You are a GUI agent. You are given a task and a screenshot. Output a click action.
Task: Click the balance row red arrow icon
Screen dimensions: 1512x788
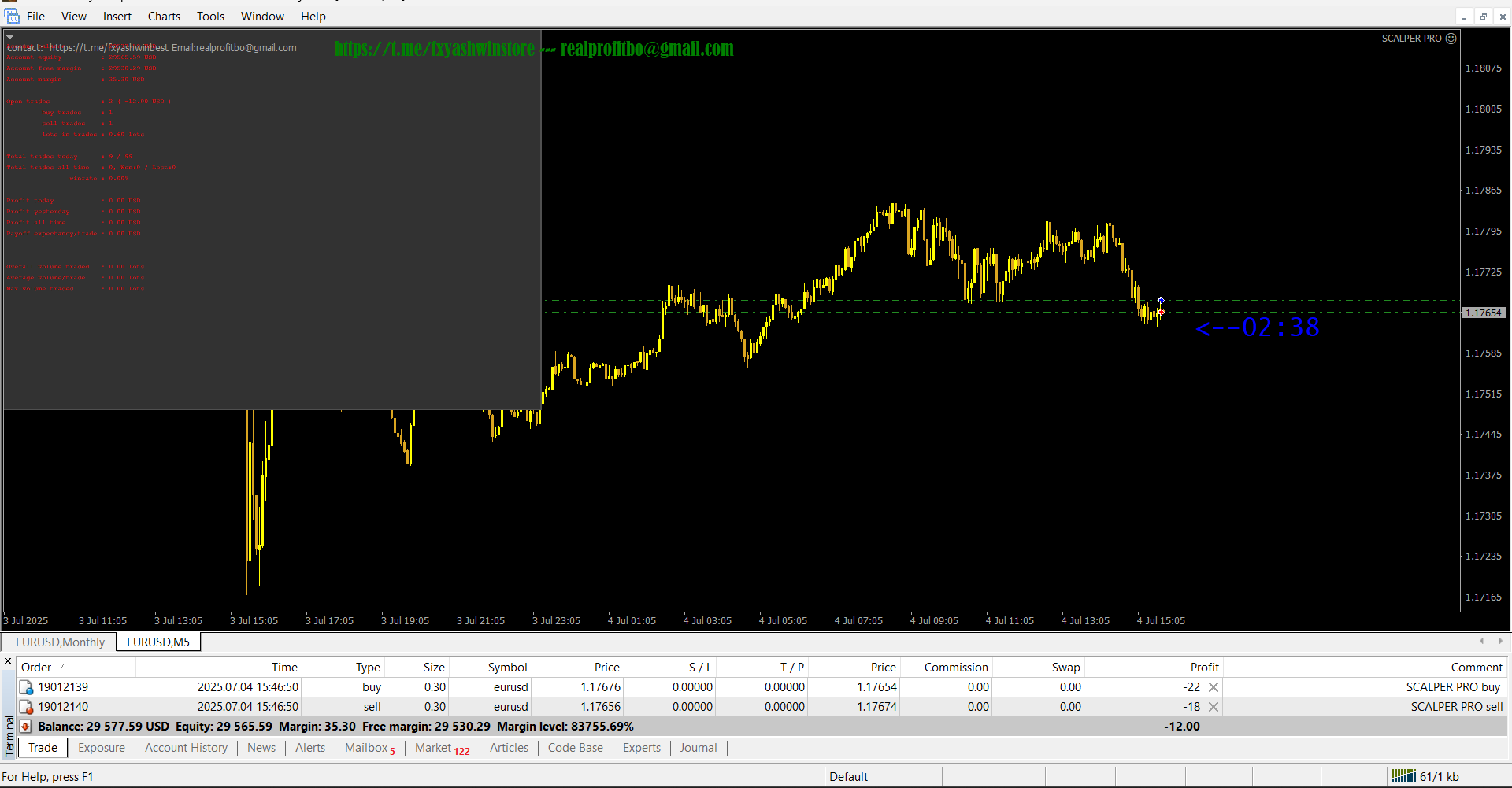[25, 727]
